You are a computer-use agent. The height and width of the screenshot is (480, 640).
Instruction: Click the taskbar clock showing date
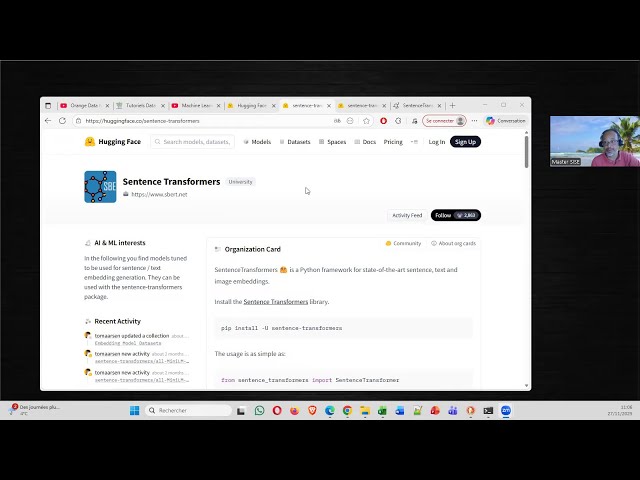coord(620,410)
